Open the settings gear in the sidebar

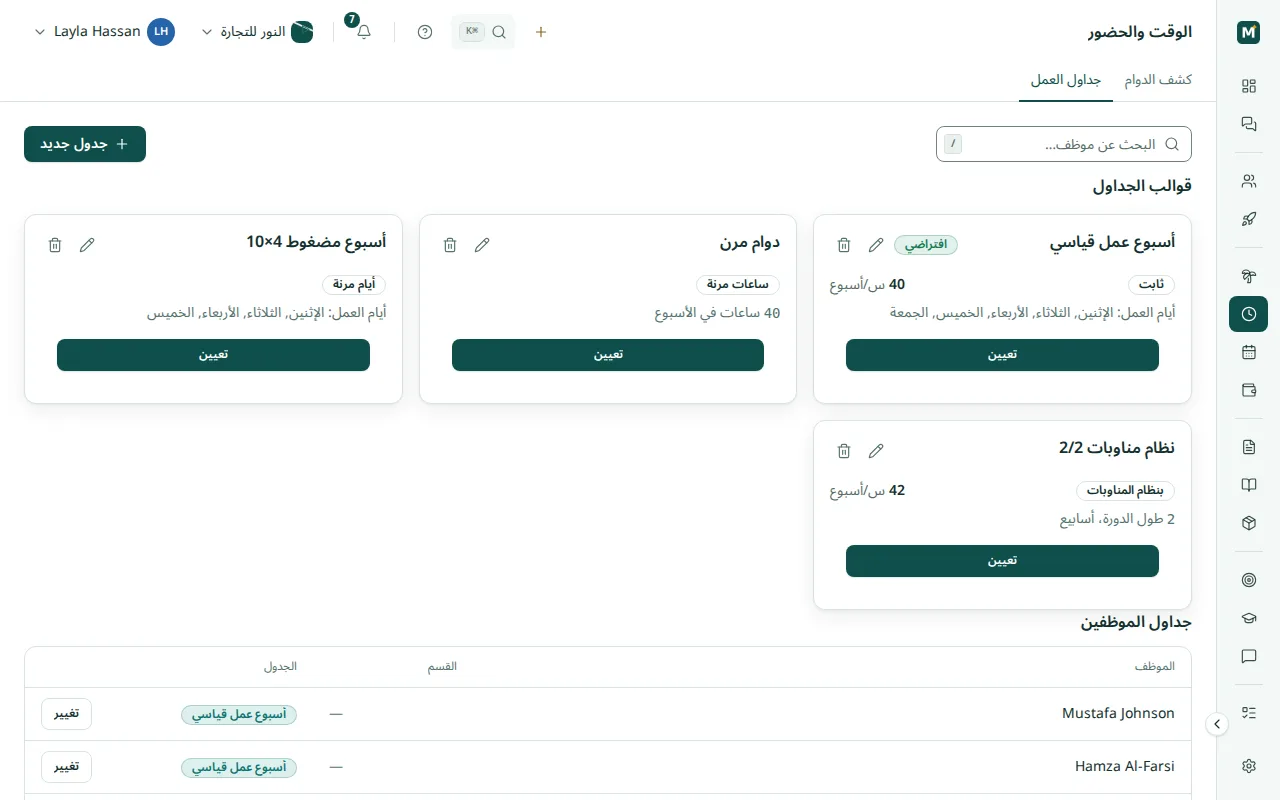tap(1248, 766)
